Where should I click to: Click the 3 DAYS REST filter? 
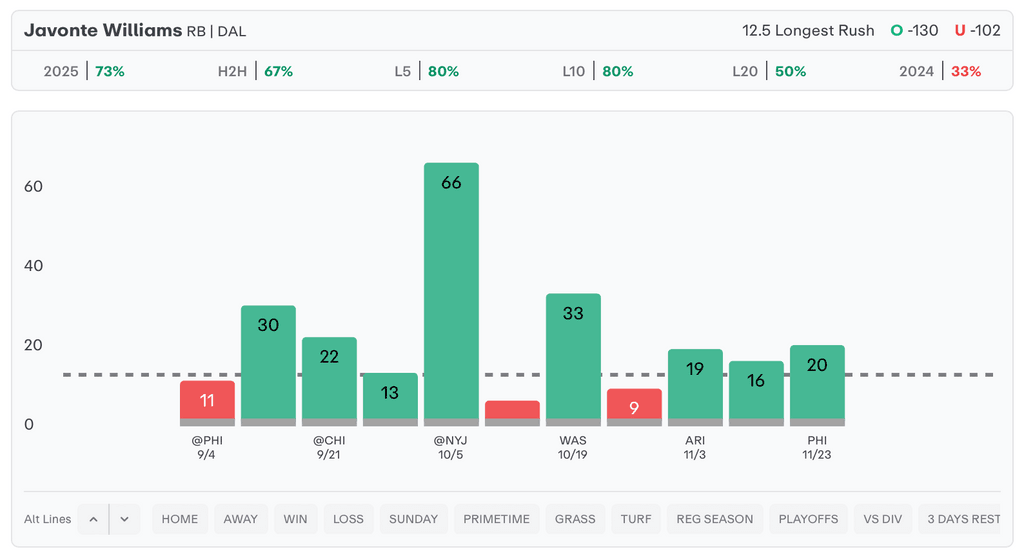click(x=963, y=519)
